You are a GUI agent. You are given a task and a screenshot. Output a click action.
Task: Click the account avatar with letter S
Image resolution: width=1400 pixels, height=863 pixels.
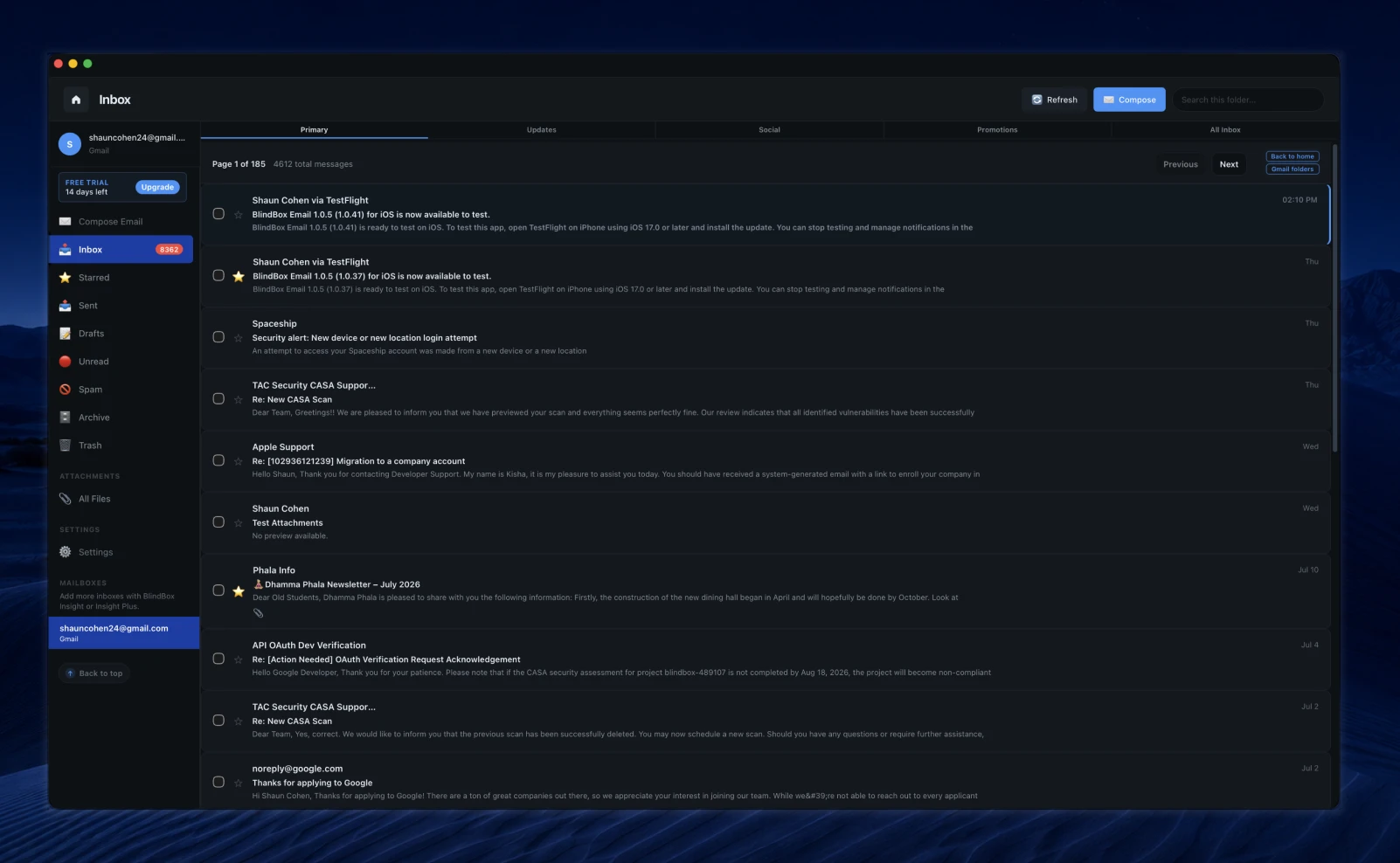tap(70, 144)
